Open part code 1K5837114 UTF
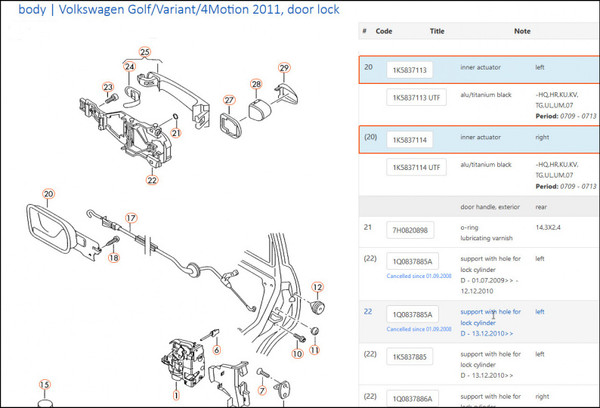The height and width of the screenshot is (408, 600). [x=415, y=167]
